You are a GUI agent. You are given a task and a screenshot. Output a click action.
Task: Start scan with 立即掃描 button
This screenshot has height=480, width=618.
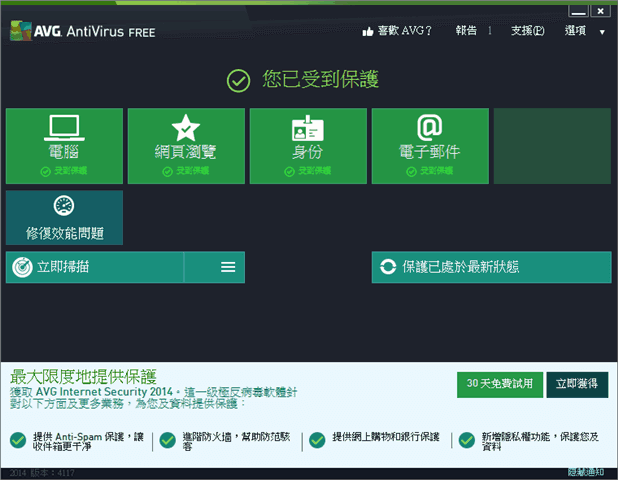click(95, 267)
